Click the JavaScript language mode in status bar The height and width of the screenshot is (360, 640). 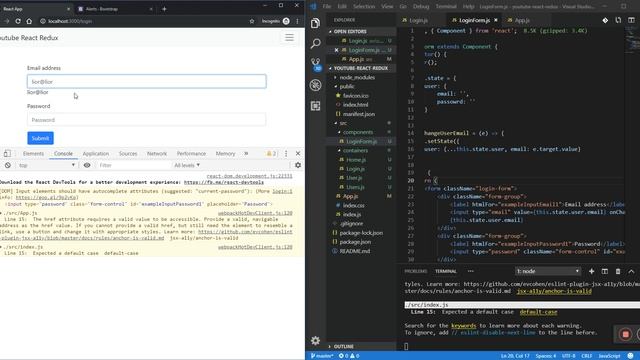[x=609, y=356]
